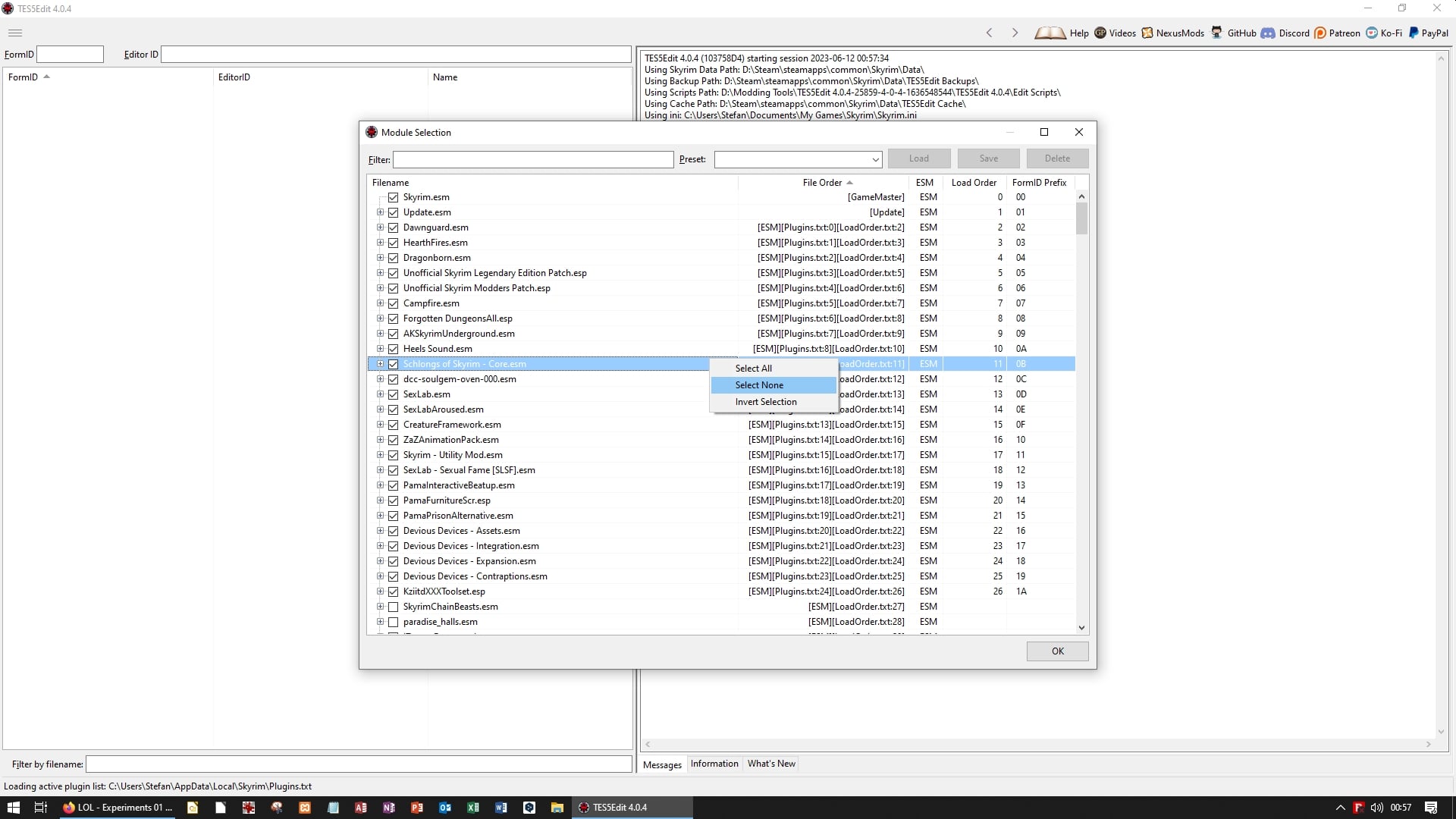The image size is (1456, 819).
Task: Open the volume control in system tray
Action: tap(1377, 808)
